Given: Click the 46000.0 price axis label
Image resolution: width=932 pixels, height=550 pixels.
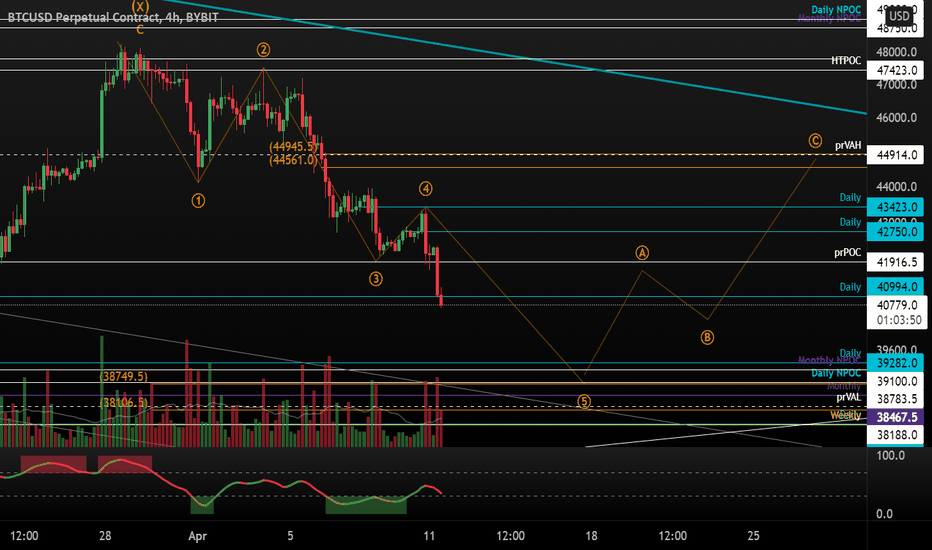Looking at the screenshot, I should (896, 118).
